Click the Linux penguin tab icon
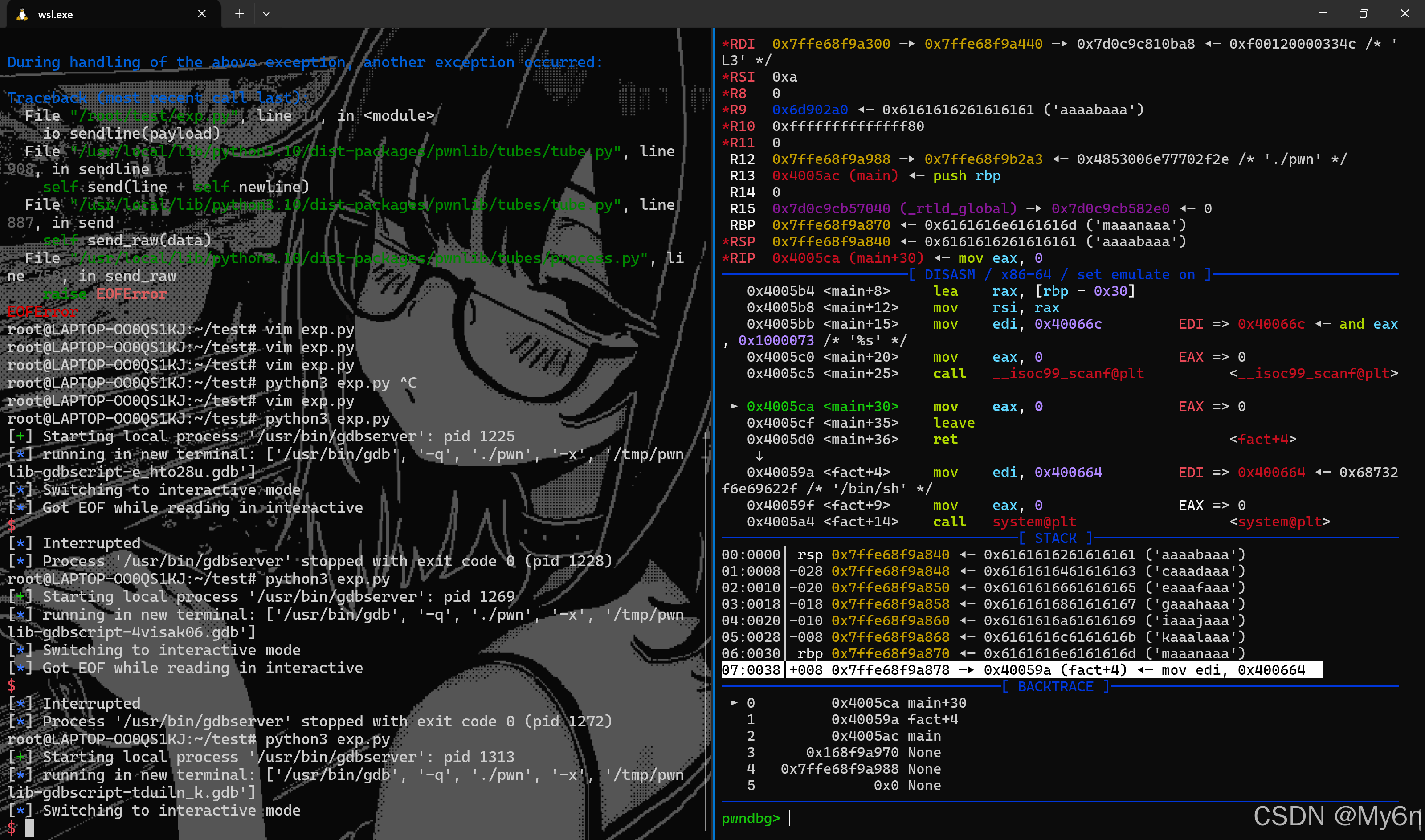1425x840 pixels. pos(22,15)
